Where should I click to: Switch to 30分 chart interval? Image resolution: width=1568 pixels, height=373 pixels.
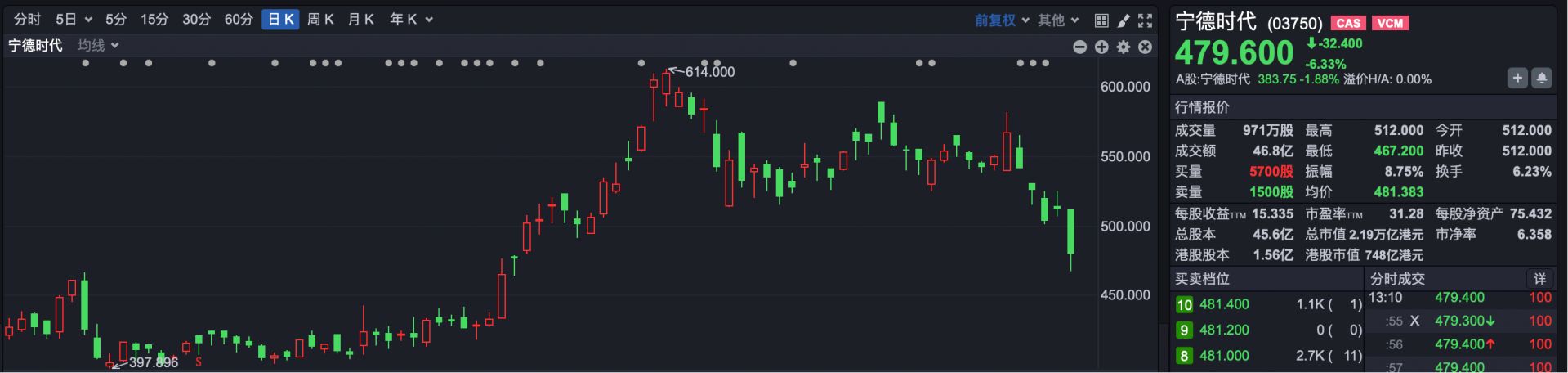point(196,20)
